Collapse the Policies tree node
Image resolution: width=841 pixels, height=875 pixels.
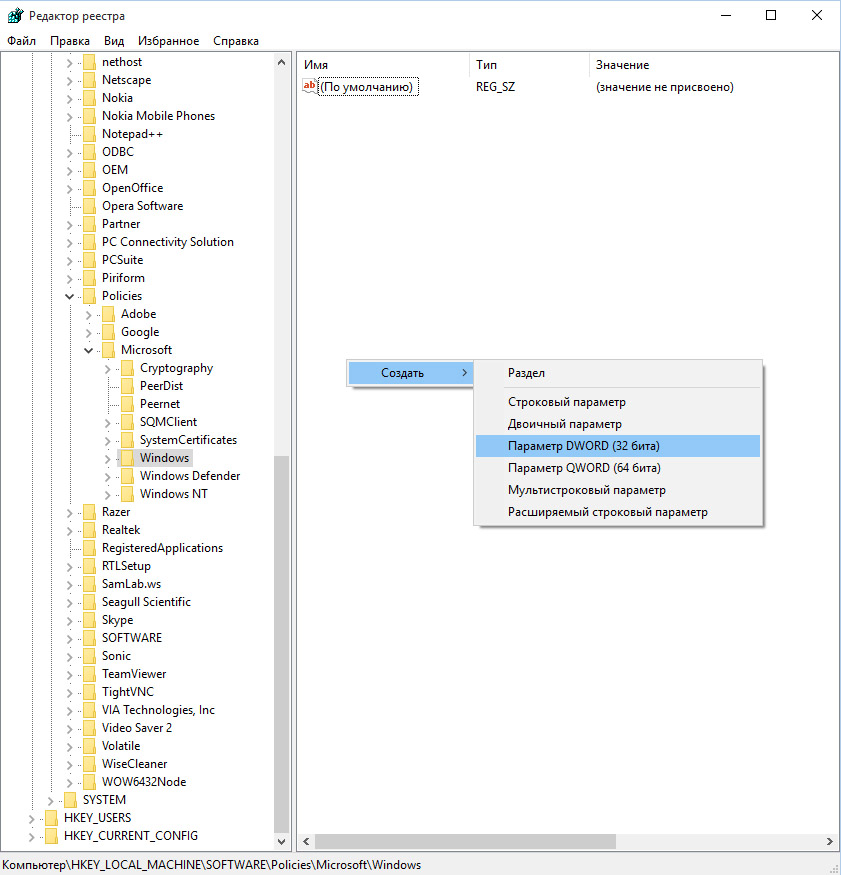click(x=70, y=296)
